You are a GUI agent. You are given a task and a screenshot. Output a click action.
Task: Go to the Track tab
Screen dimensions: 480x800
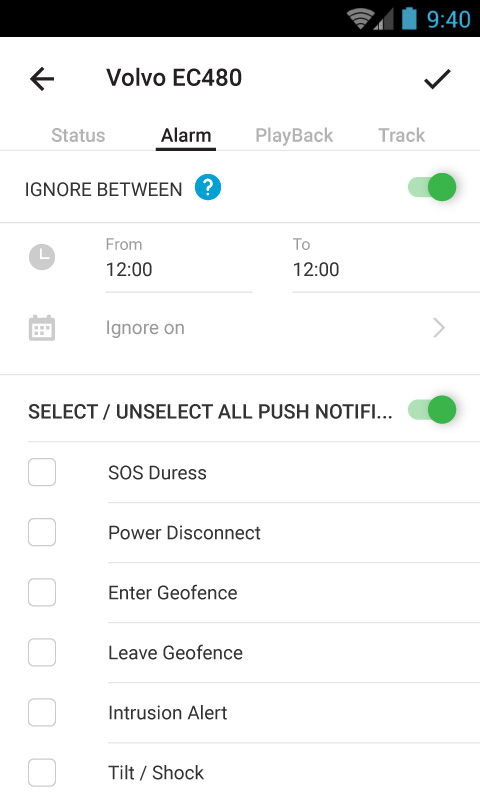click(401, 135)
